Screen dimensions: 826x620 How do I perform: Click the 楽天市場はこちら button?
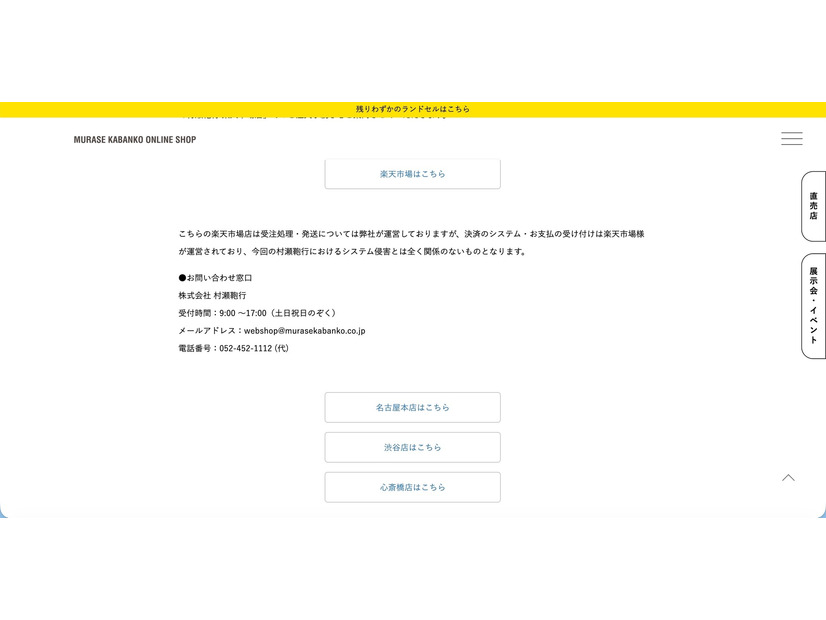pos(412,174)
